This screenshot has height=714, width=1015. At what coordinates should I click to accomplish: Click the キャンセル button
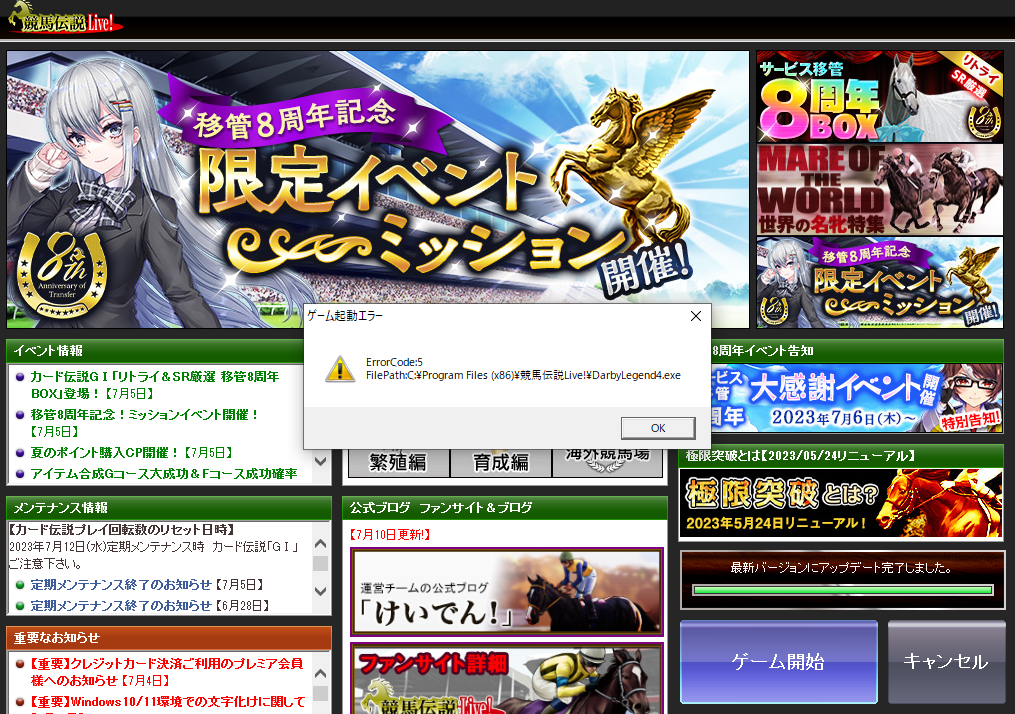pos(946,661)
